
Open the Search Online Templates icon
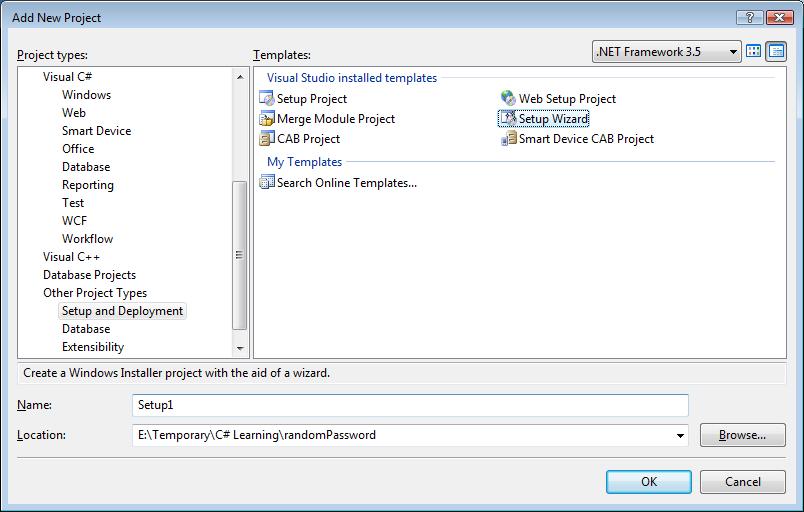pyautogui.click(x=266, y=182)
